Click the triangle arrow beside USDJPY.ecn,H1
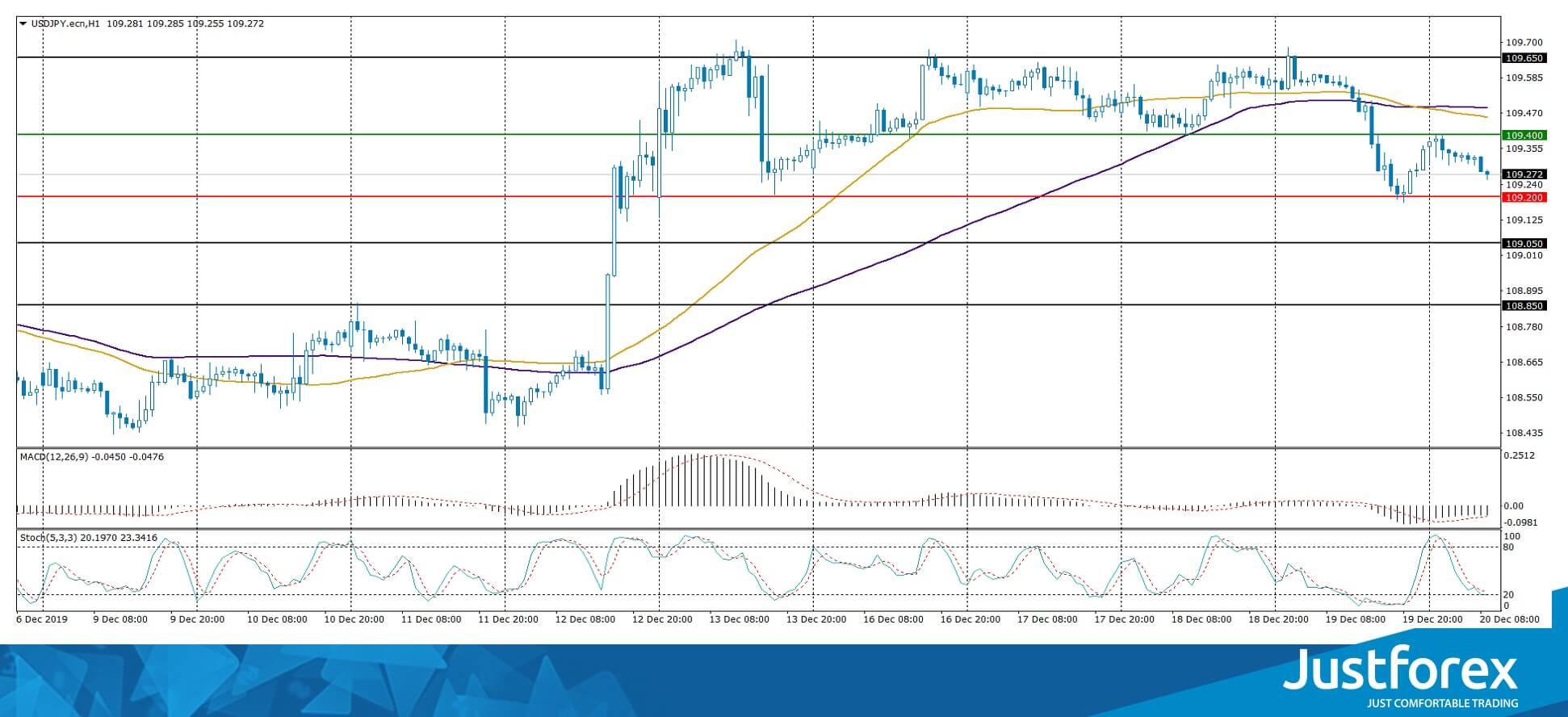This screenshot has width=1568, height=717. [23, 23]
